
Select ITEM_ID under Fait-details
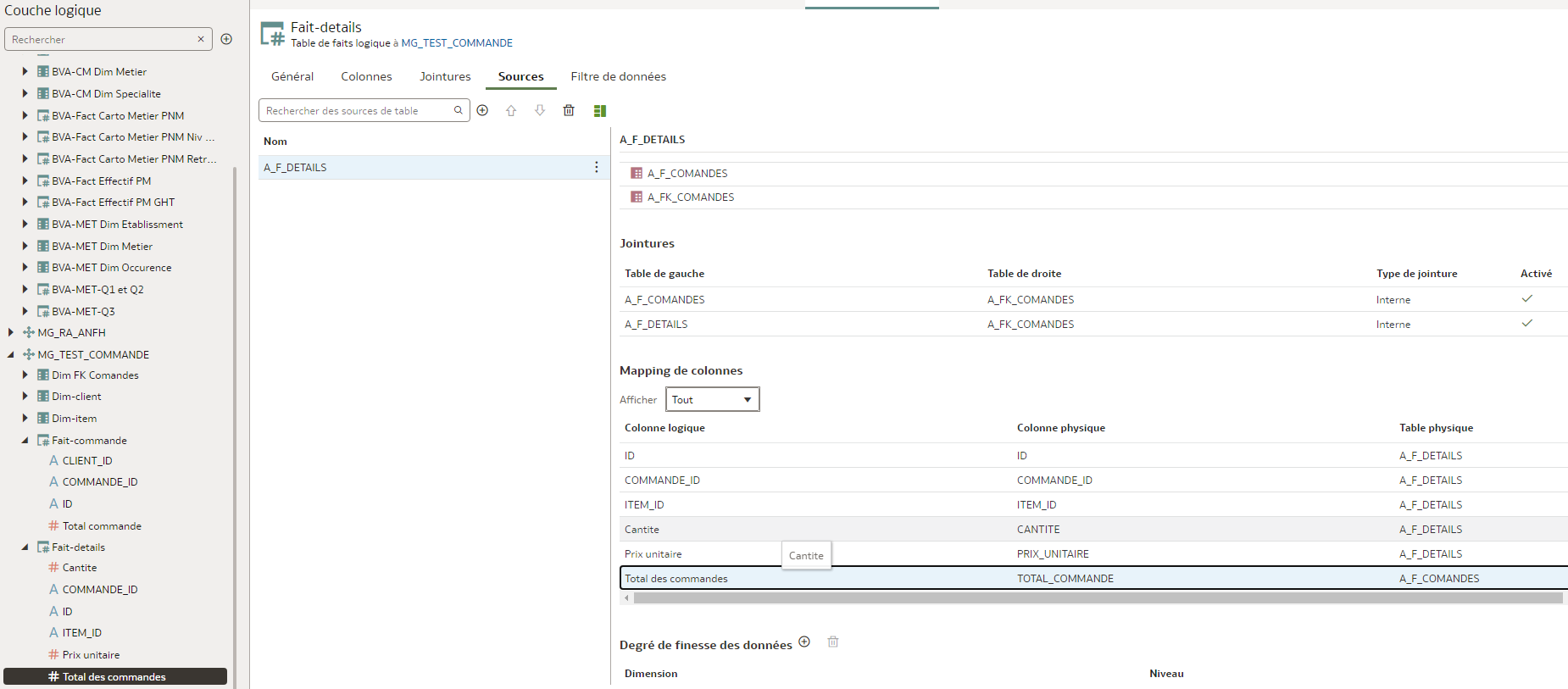tap(82, 632)
